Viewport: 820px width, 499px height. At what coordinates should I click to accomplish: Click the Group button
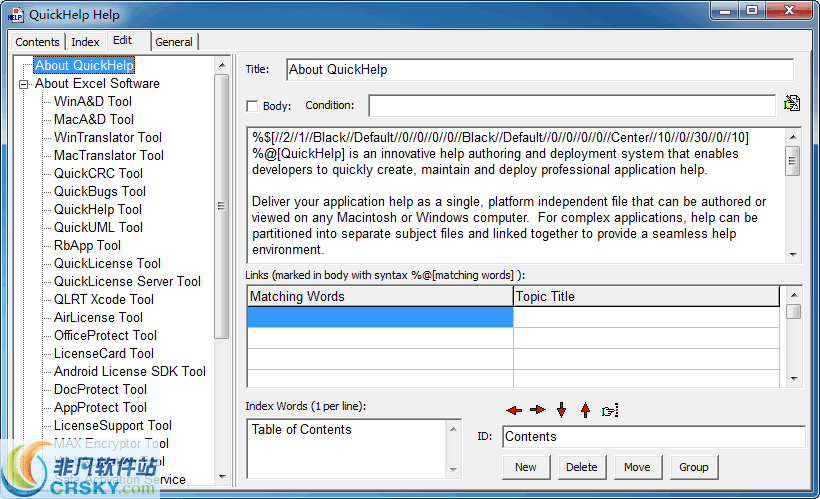point(694,467)
